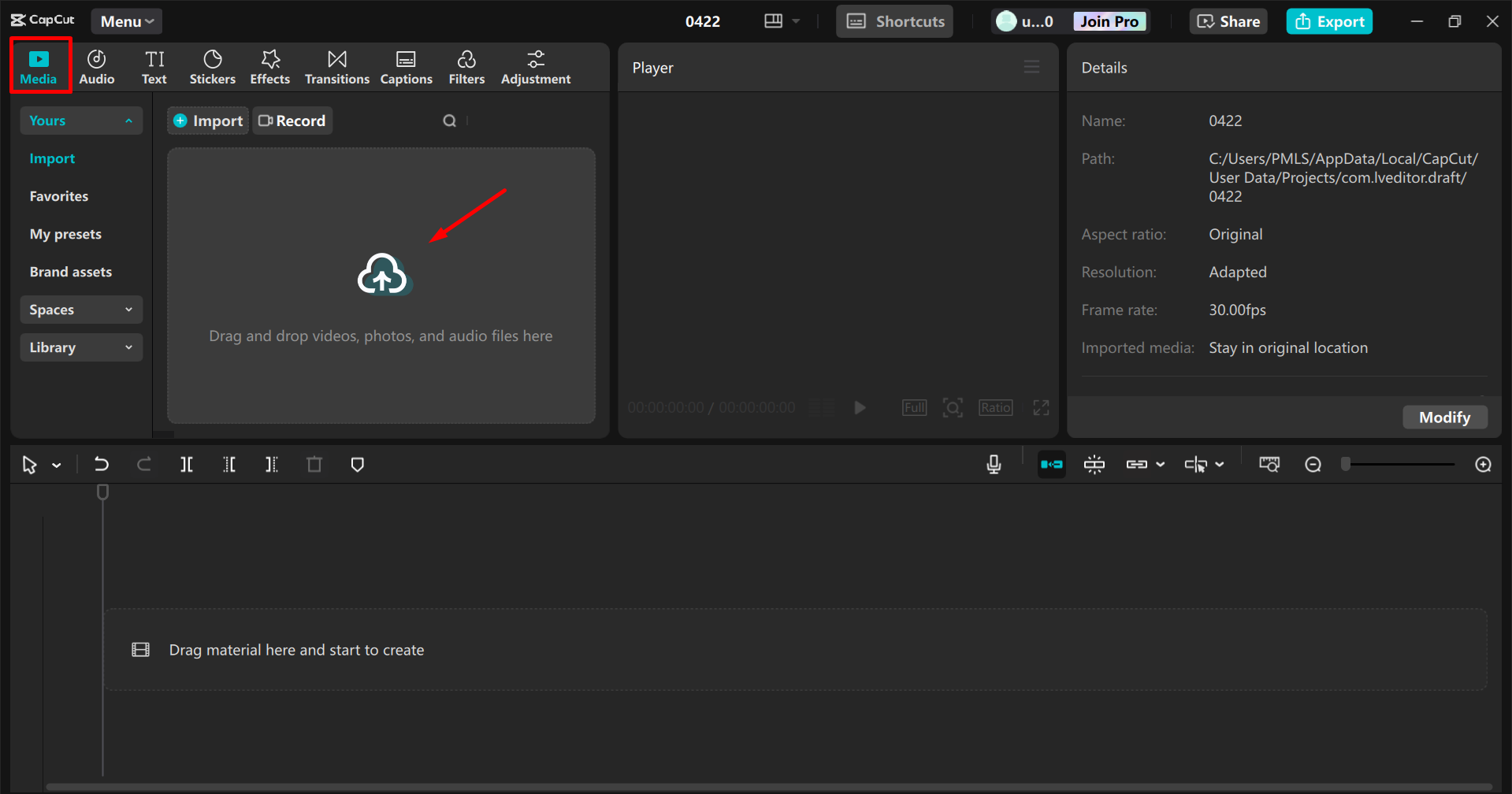Open Brand assets in the sidebar
Screen dimensions: 1512x794
tap(71, 272)
